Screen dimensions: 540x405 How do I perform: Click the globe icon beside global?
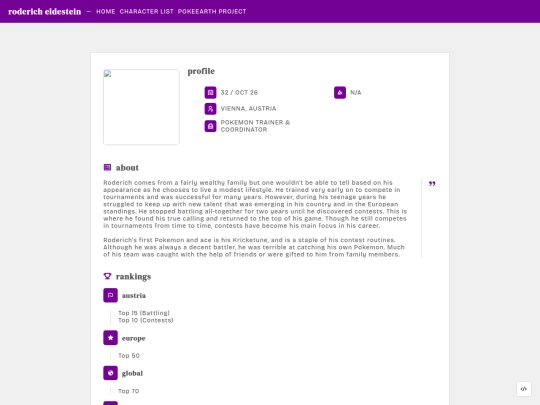111,373
